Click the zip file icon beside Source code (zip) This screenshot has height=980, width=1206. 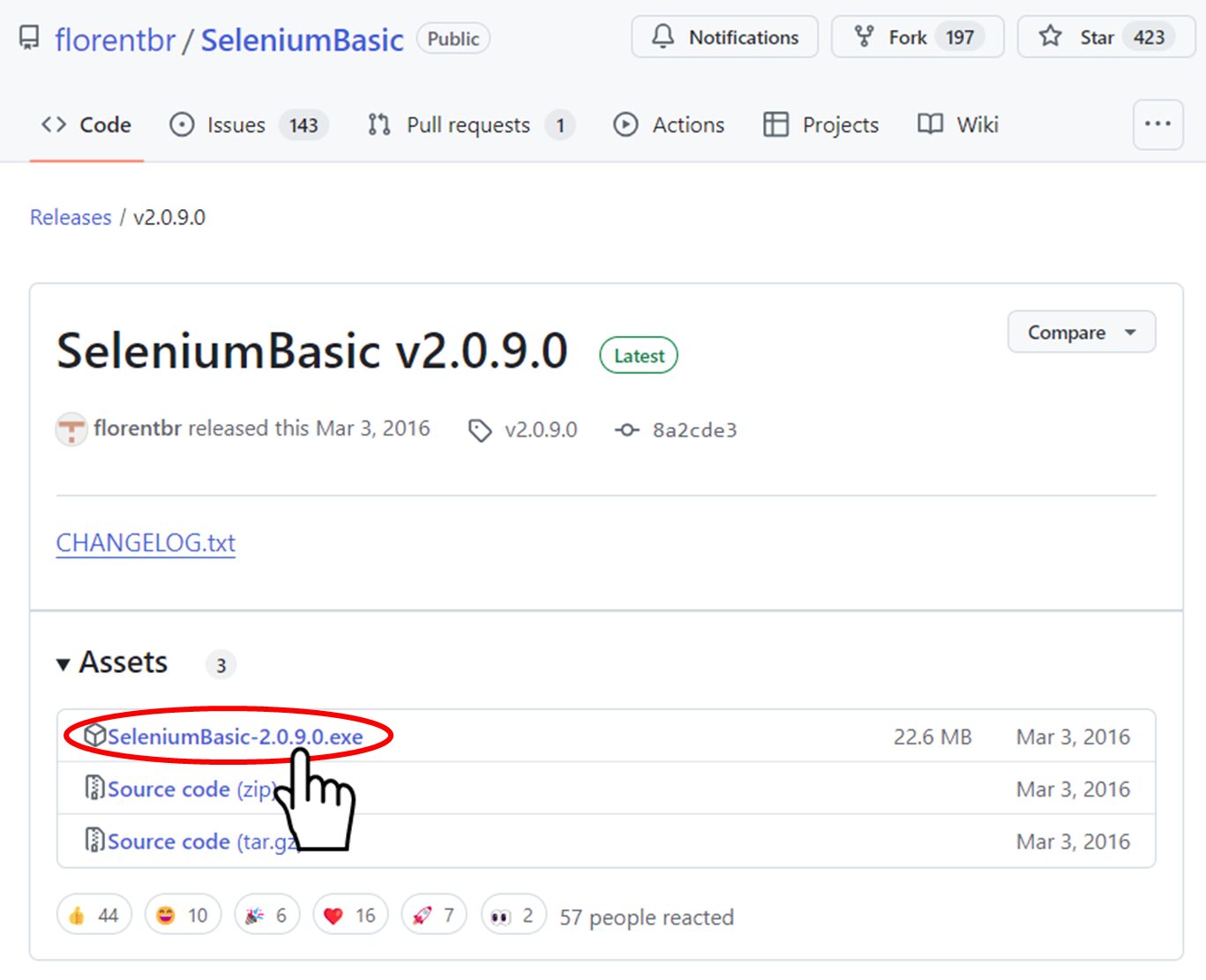click(x=93, y=788)
